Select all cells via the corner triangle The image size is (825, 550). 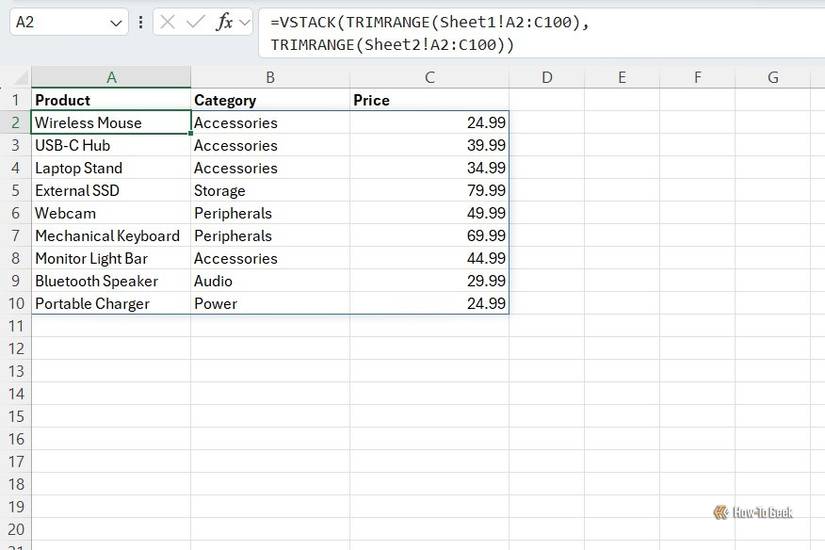(x=20, y=78)
